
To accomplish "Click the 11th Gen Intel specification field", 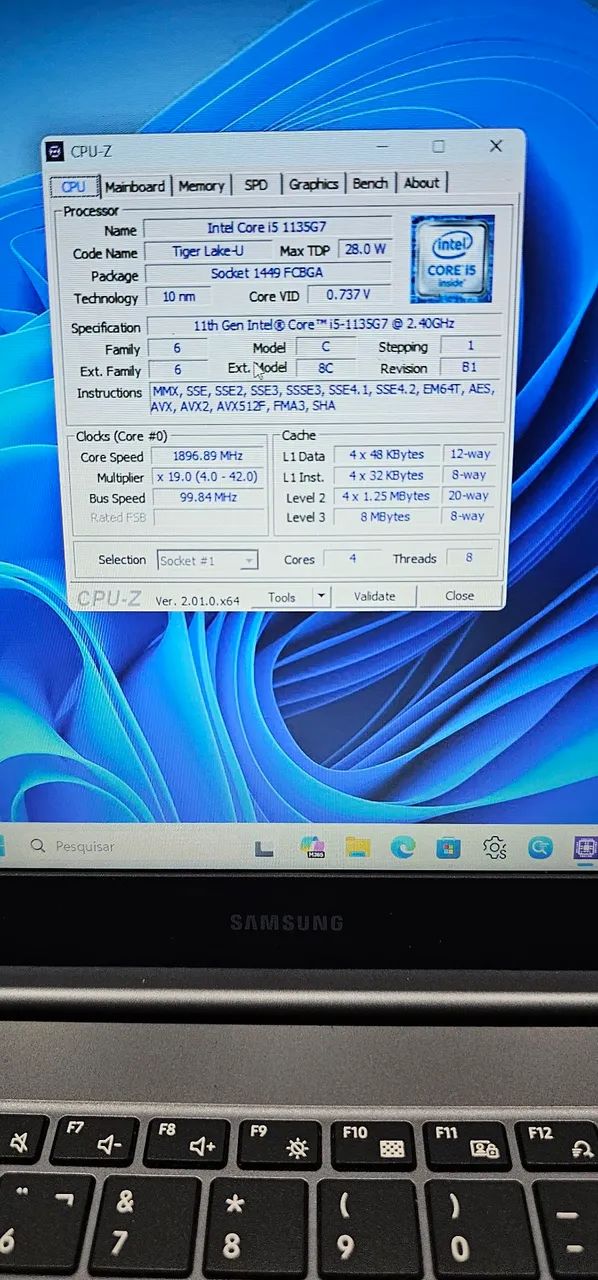I will [324, 325].
